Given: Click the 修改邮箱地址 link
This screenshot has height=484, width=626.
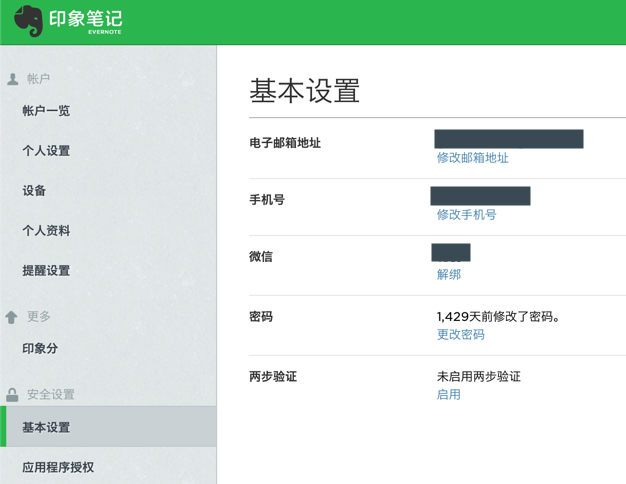Looking at the screenshot, I should [x=472, y=158].
